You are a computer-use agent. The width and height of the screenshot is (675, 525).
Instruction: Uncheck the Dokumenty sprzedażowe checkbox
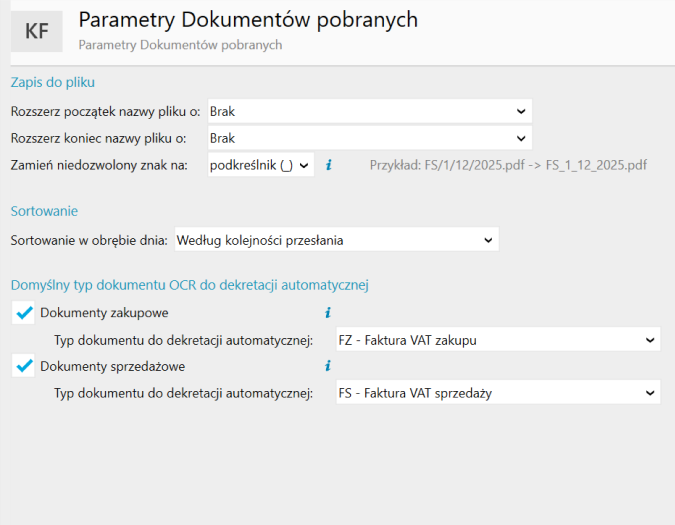(x=23, y=366)
